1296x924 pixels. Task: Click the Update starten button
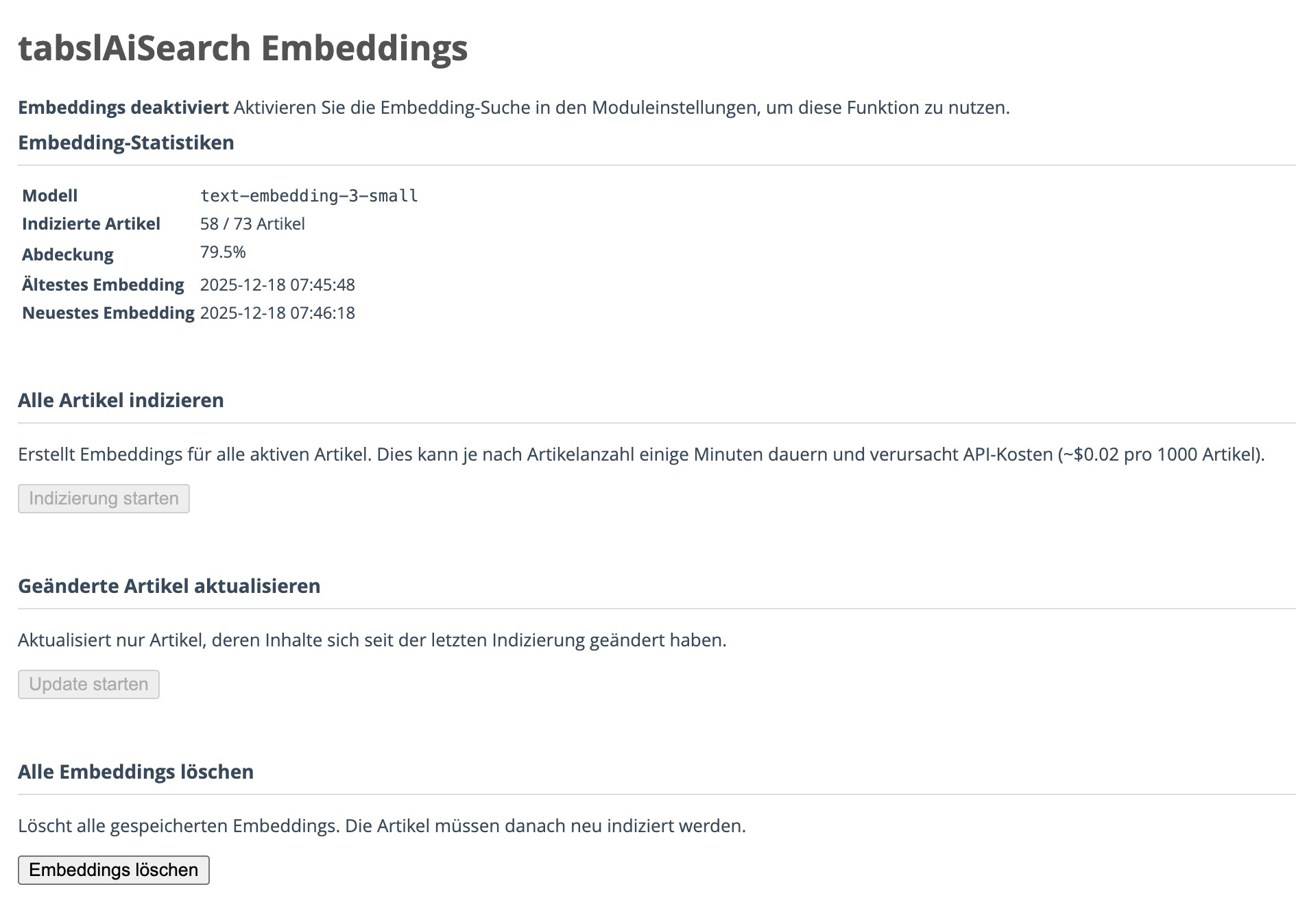tap(88, 684)
